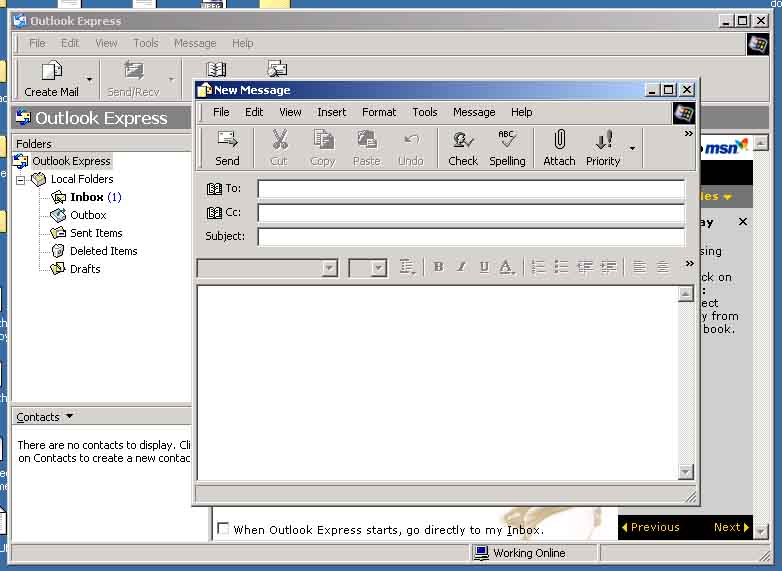The width and height of the screenshot is (782, 571).
Task: Open Addresses book icon in main toolbar
Action: (216, 70)
